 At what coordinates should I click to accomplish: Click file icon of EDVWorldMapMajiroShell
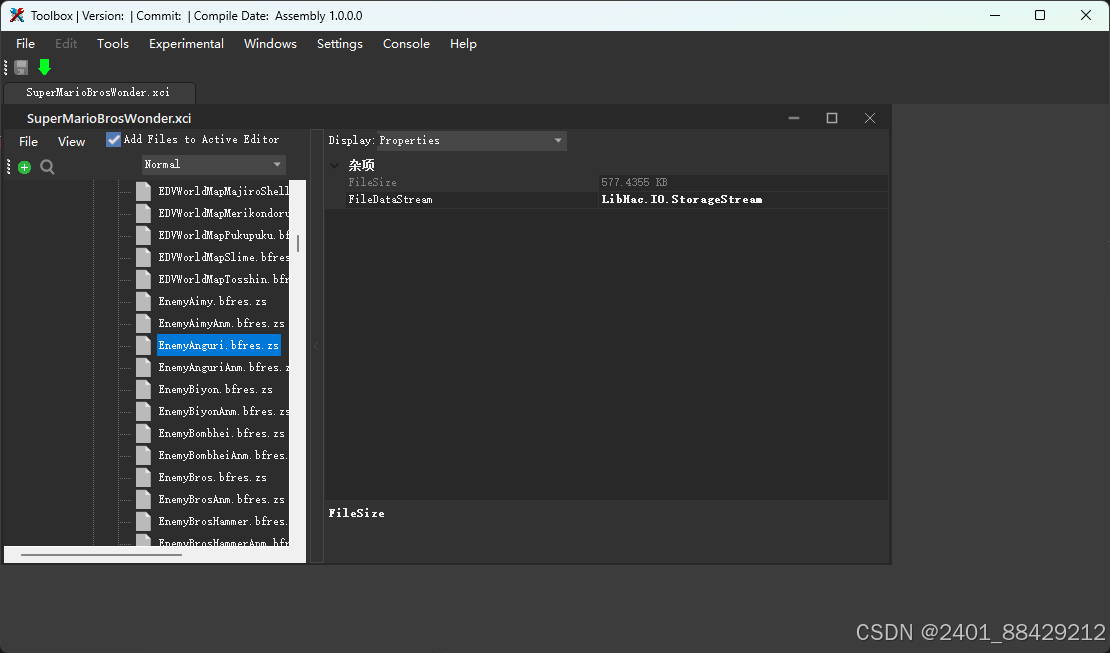click(x=144, y=191)
